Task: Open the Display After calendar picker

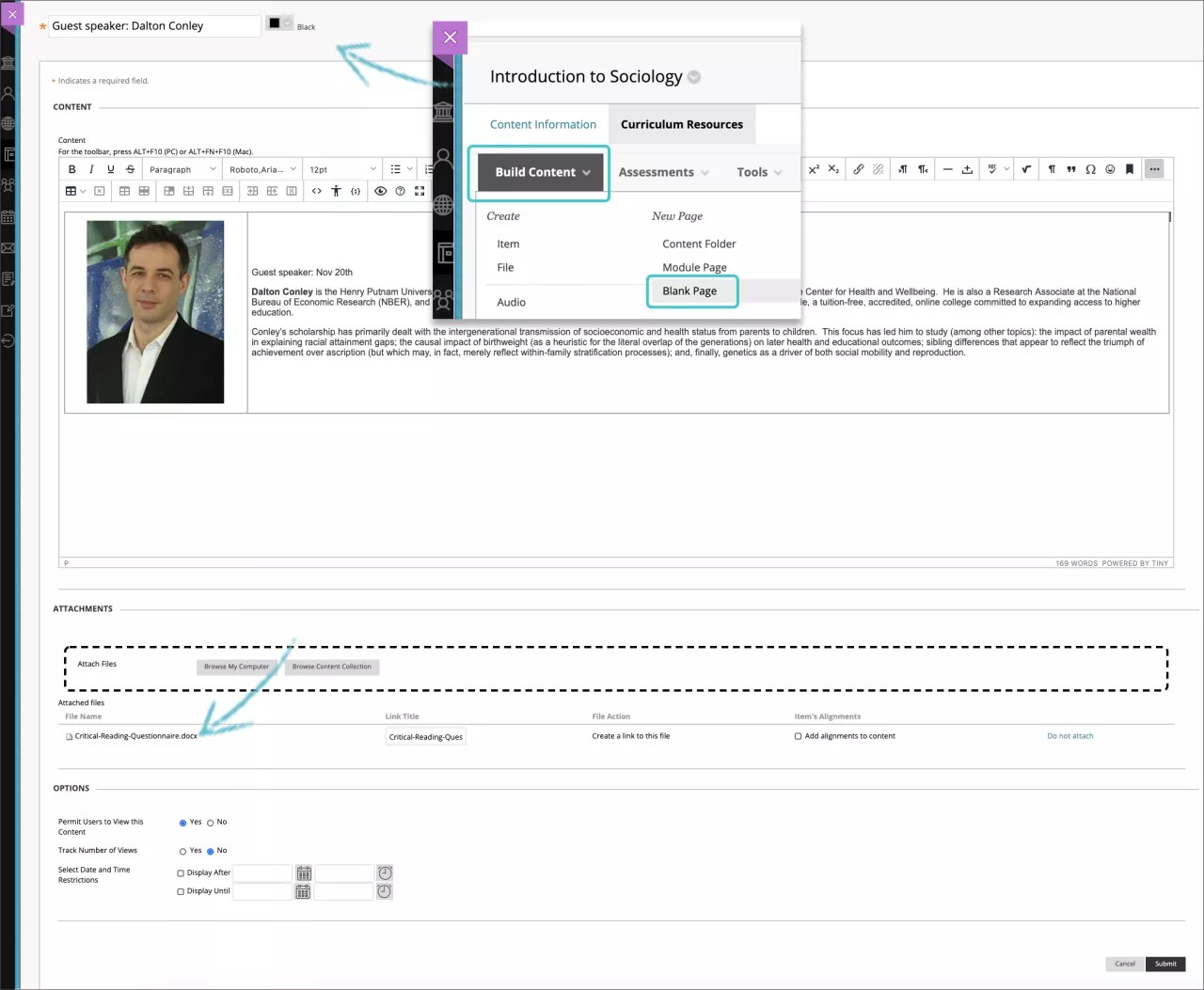Action: point(303,873)
